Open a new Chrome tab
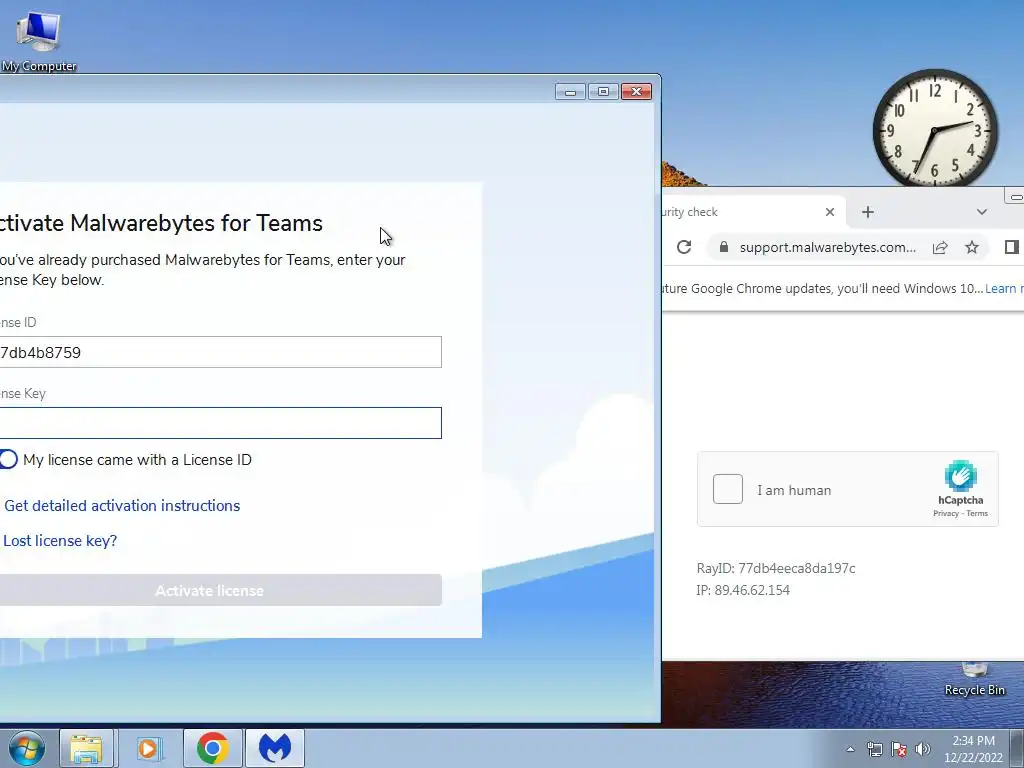The image size is (1024, 768). coord(867,212)
